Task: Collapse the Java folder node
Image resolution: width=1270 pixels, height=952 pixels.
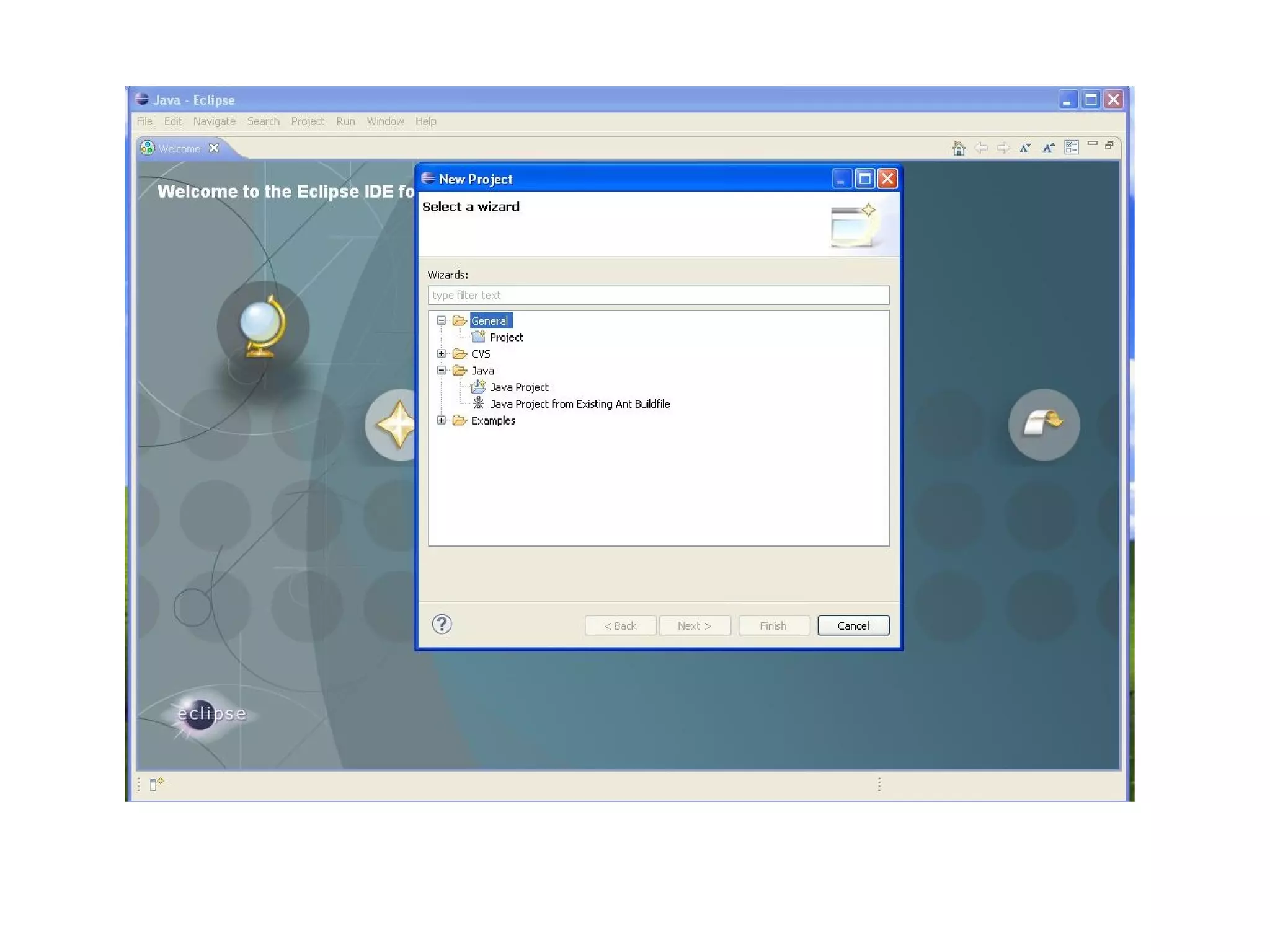Action: pos(441,371)
